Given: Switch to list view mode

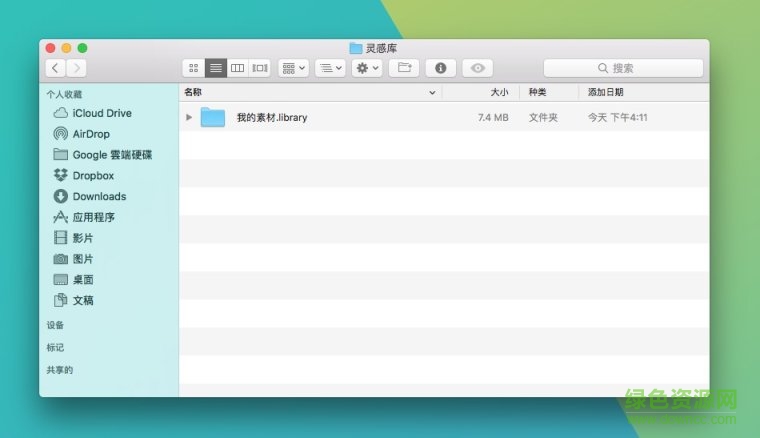Looking at the screenshot, I should coord(216,68).
